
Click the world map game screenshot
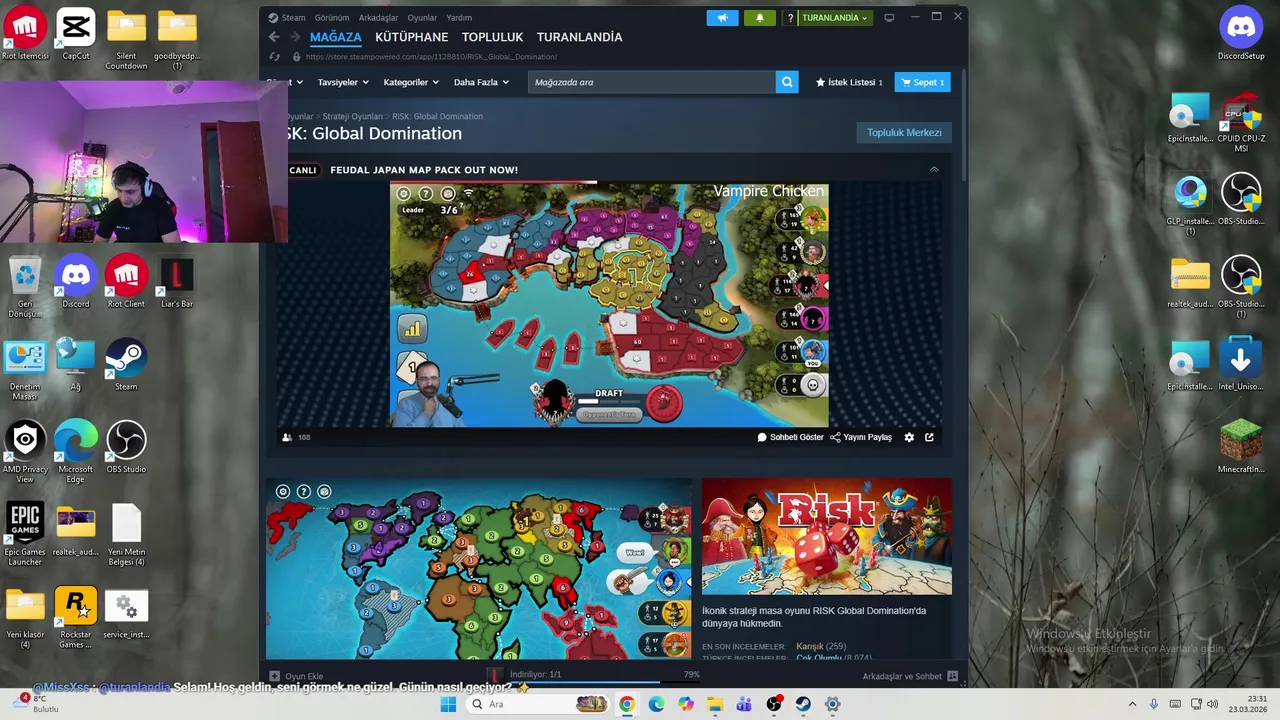pos(478,568)
